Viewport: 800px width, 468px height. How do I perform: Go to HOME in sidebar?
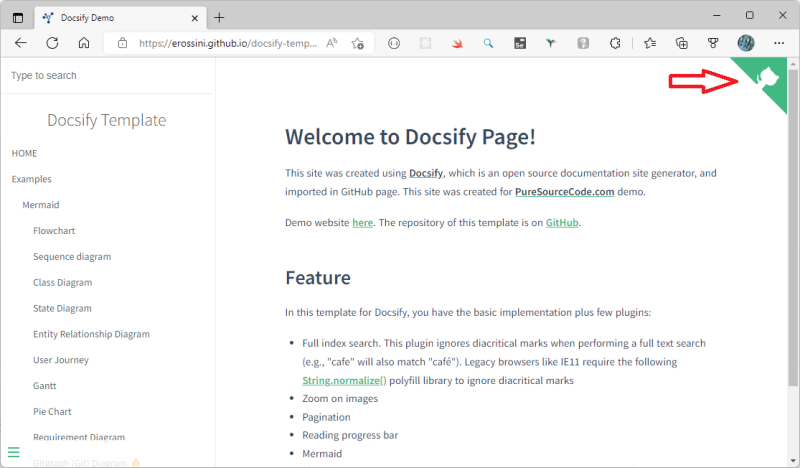24,153
